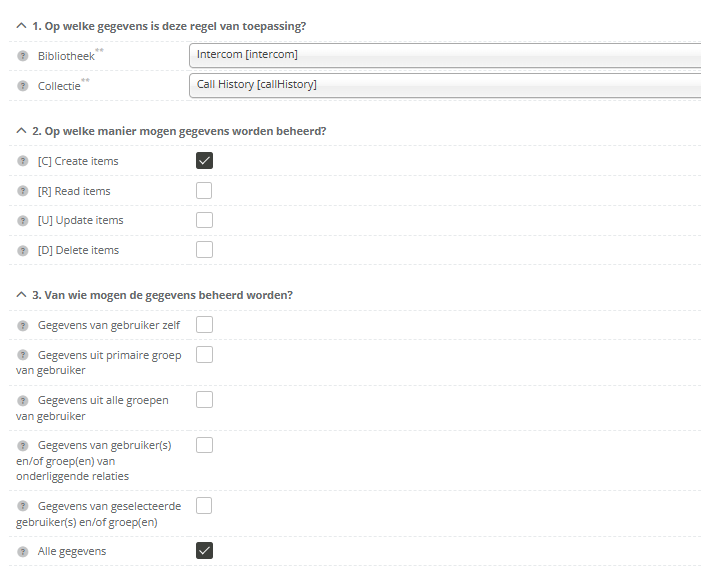Uncheck the Create items checkbox
Viewport: 701px width, 577px height.
(x=204, y=160)
